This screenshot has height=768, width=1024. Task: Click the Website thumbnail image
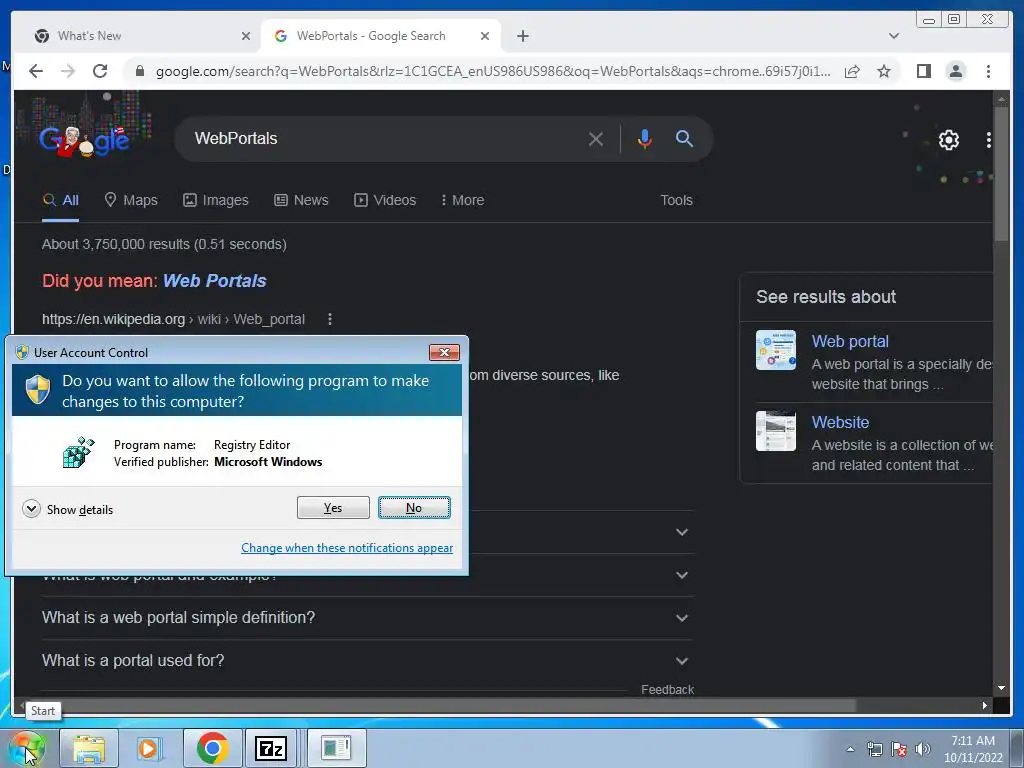click(x=776, y=431)
